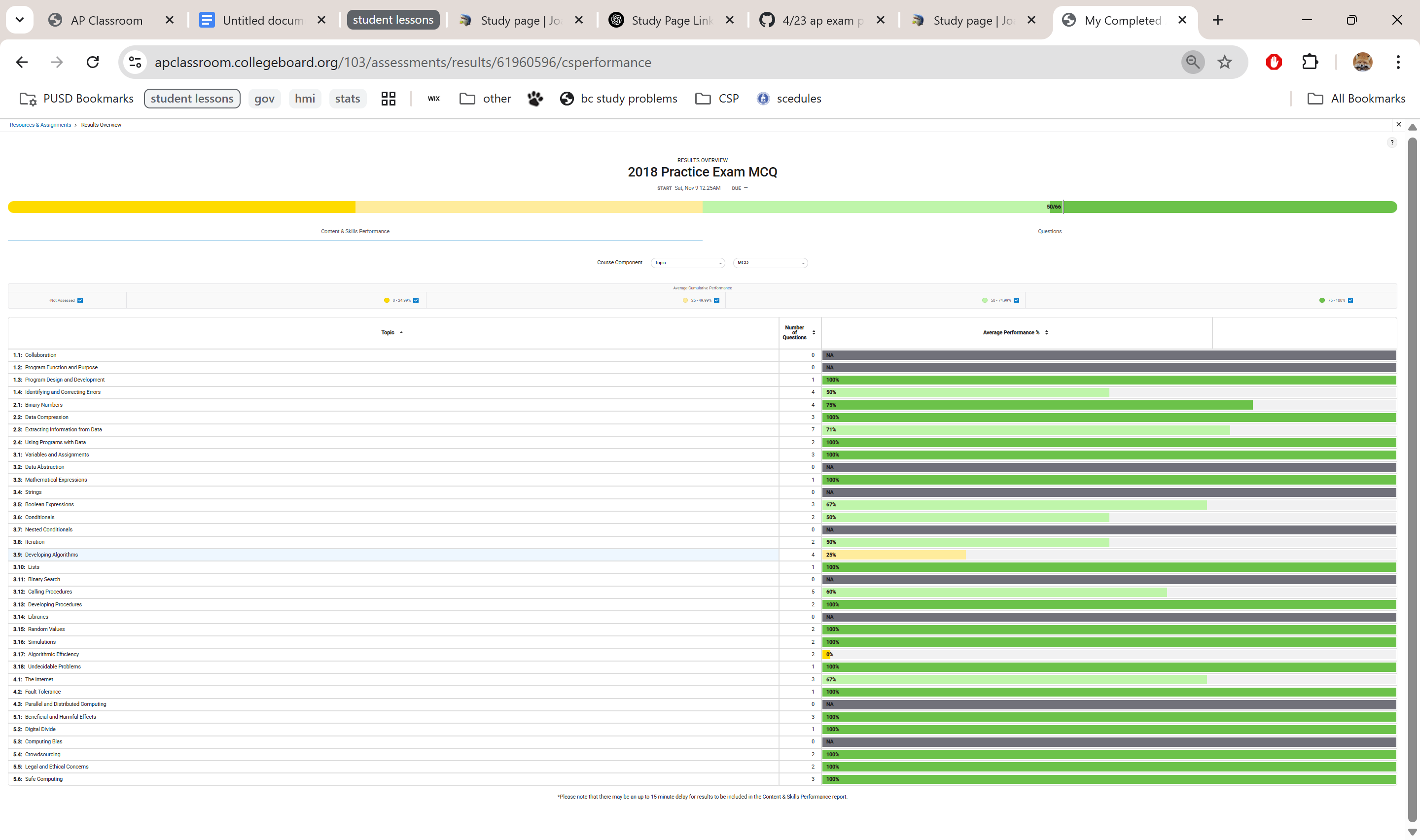Open the scedules bookmark
The width and height of the screenshot is (1420, 840).
tap(789, 99)
